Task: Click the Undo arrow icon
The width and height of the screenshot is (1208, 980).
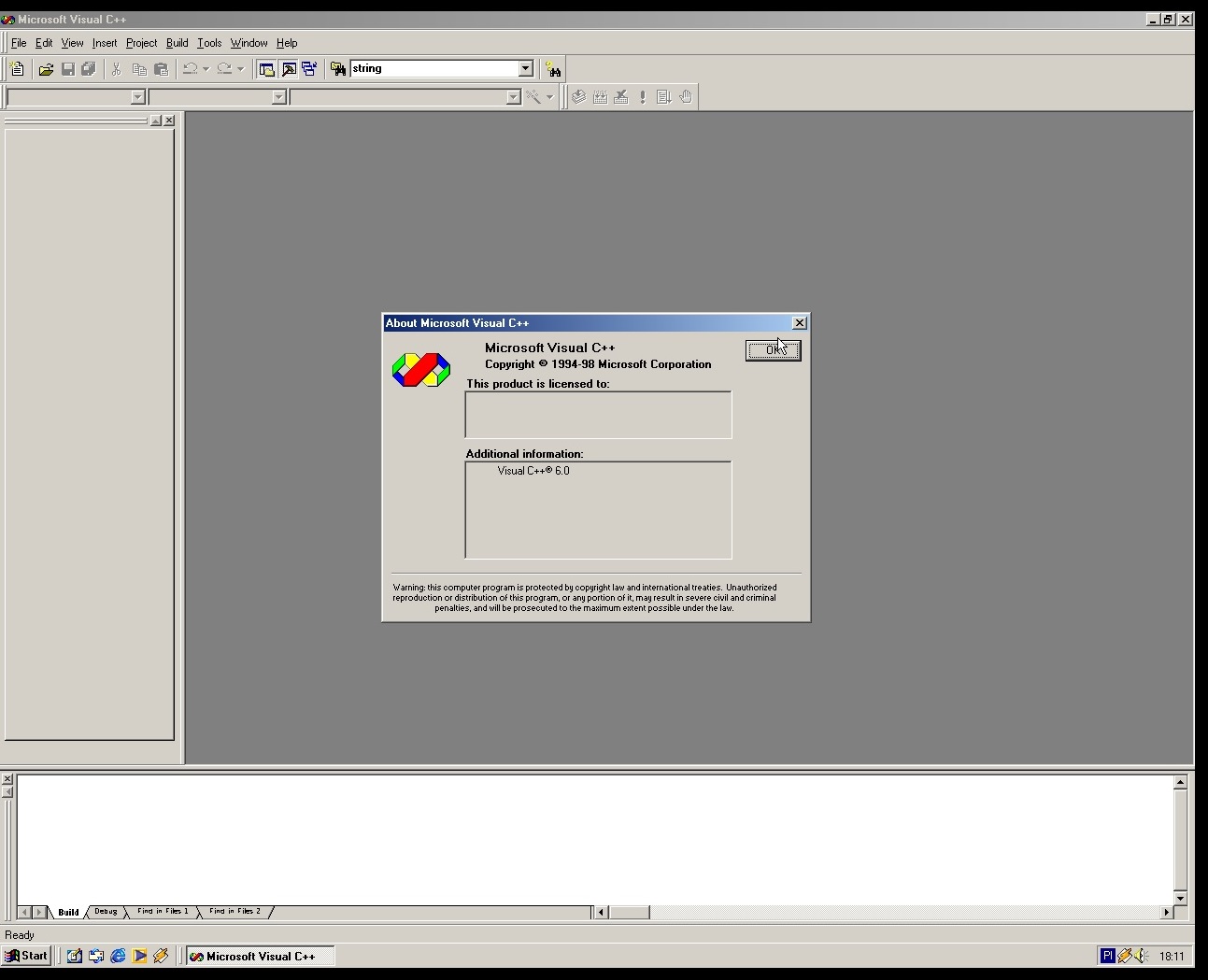Action: coord(190,69)
